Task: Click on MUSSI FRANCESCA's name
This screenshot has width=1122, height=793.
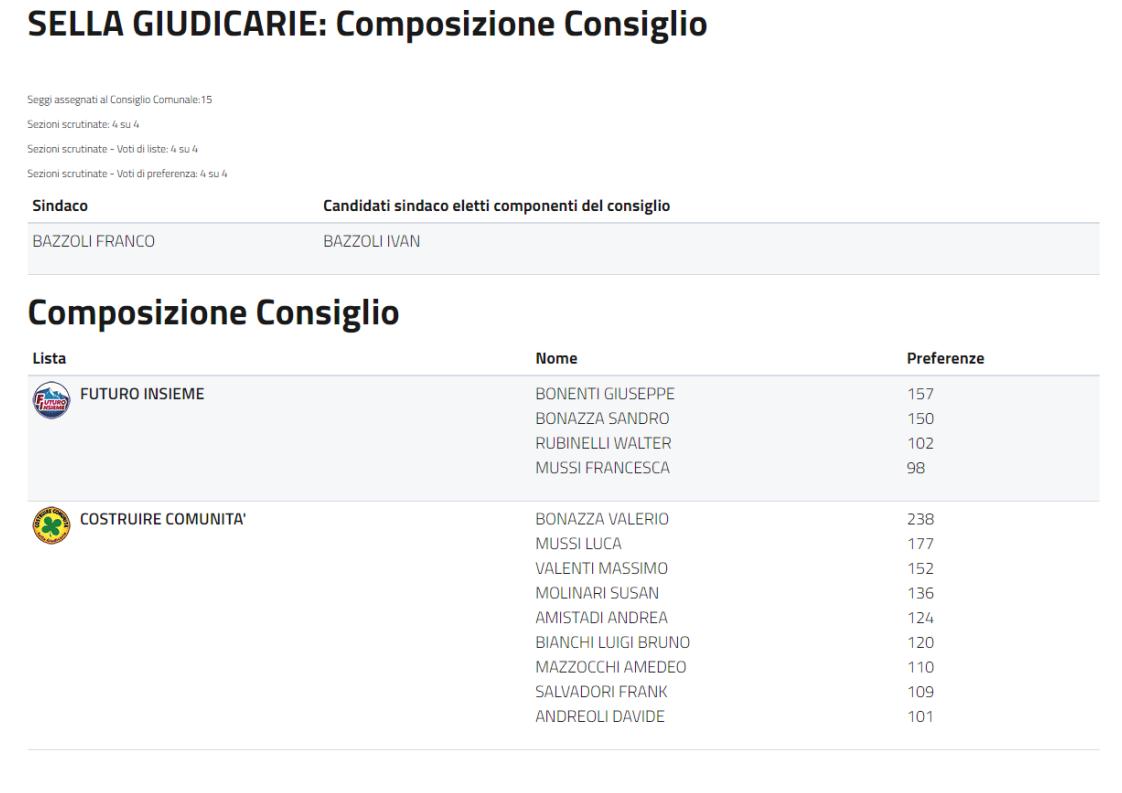Action: click(602, 468)
